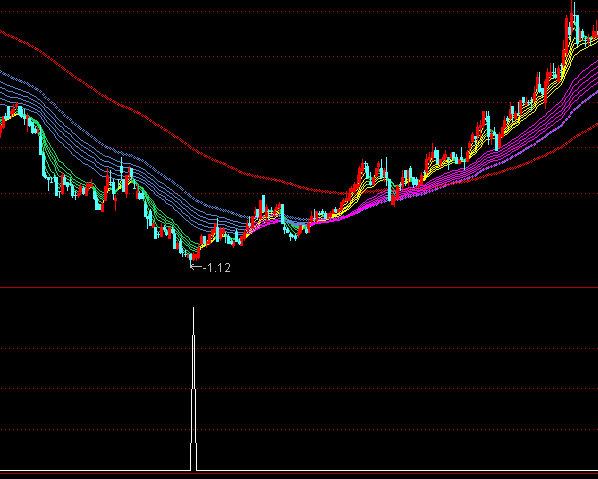
Task: Click the red divider between chart and indicator
Action: (x=299, y=287)
